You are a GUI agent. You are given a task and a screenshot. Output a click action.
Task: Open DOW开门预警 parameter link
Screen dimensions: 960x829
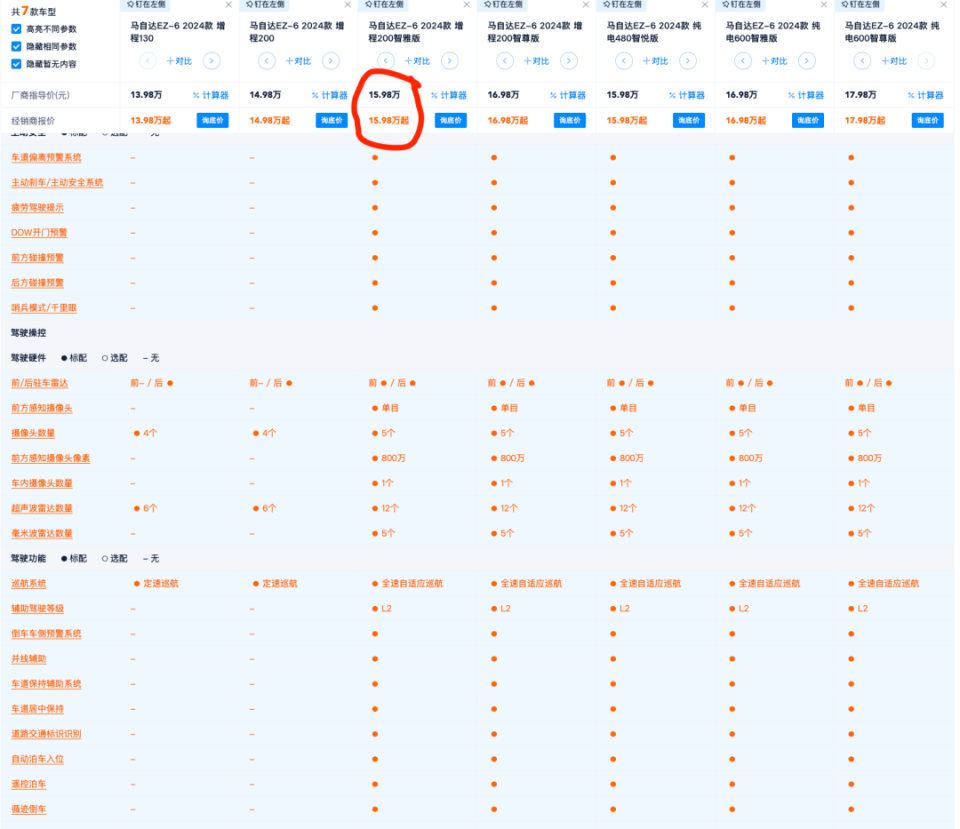click(39, 233)
